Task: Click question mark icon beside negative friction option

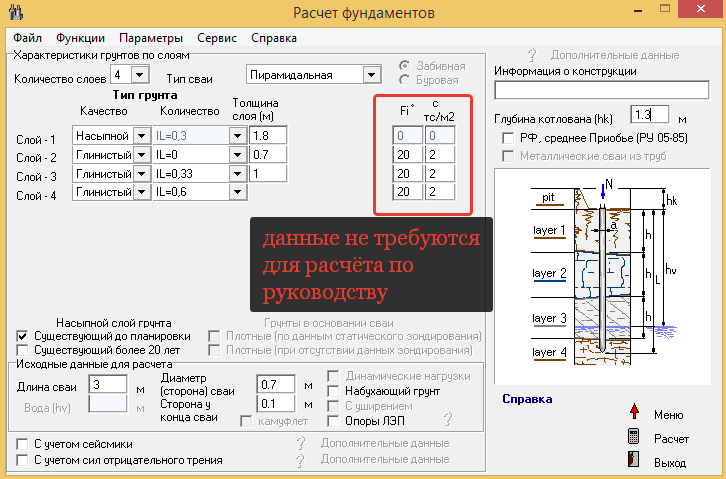Action: click(298, 460)
